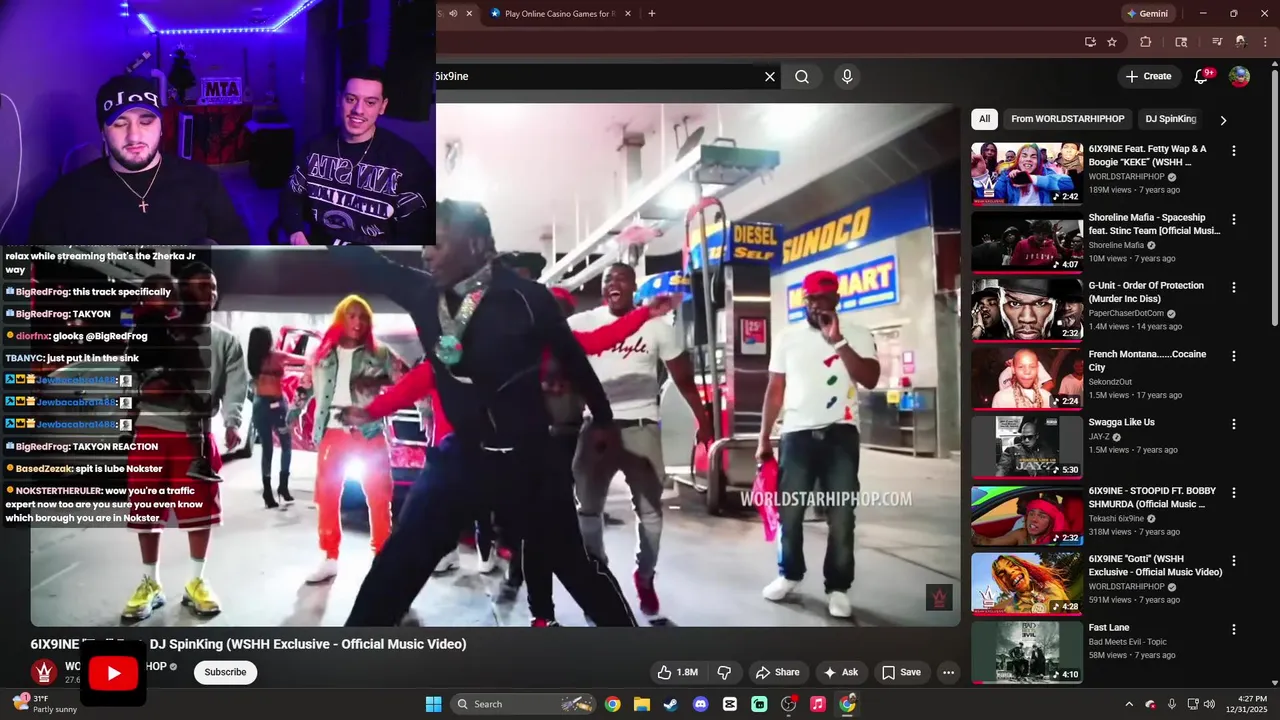This screenshot has width=1280, height=720.
Task: Open a new browser tab
Action: (x=652, y=14)
